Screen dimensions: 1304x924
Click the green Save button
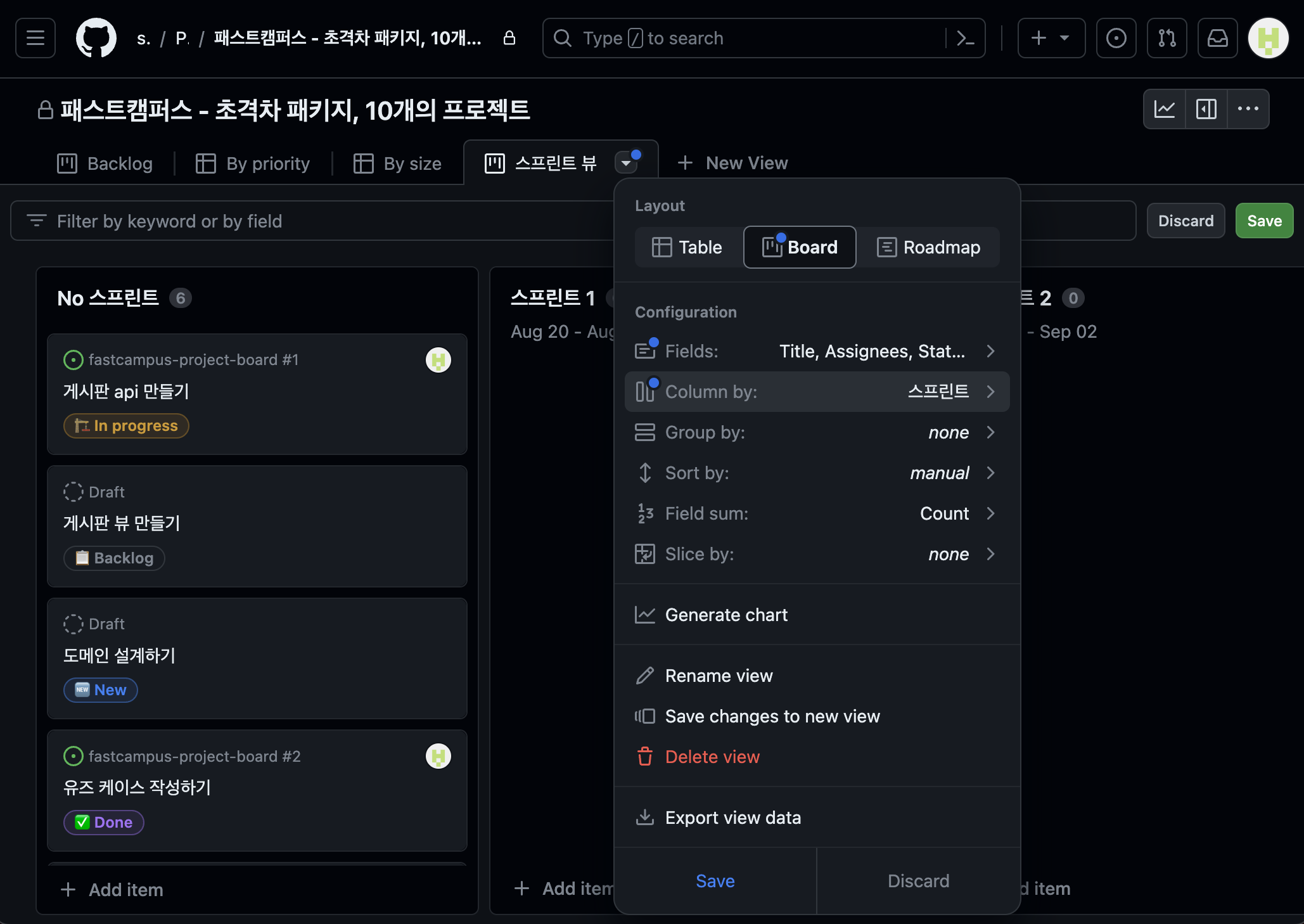tap(1263, 221)
